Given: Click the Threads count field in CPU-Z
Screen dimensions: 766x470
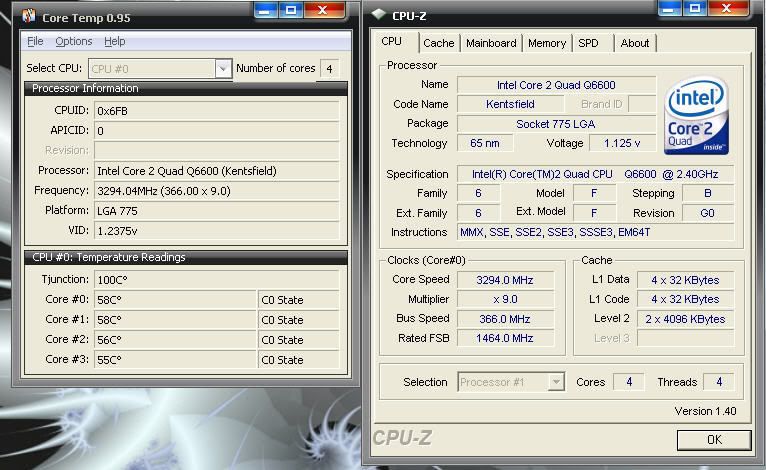Looking at the screenshot, I should click(719, 382).
